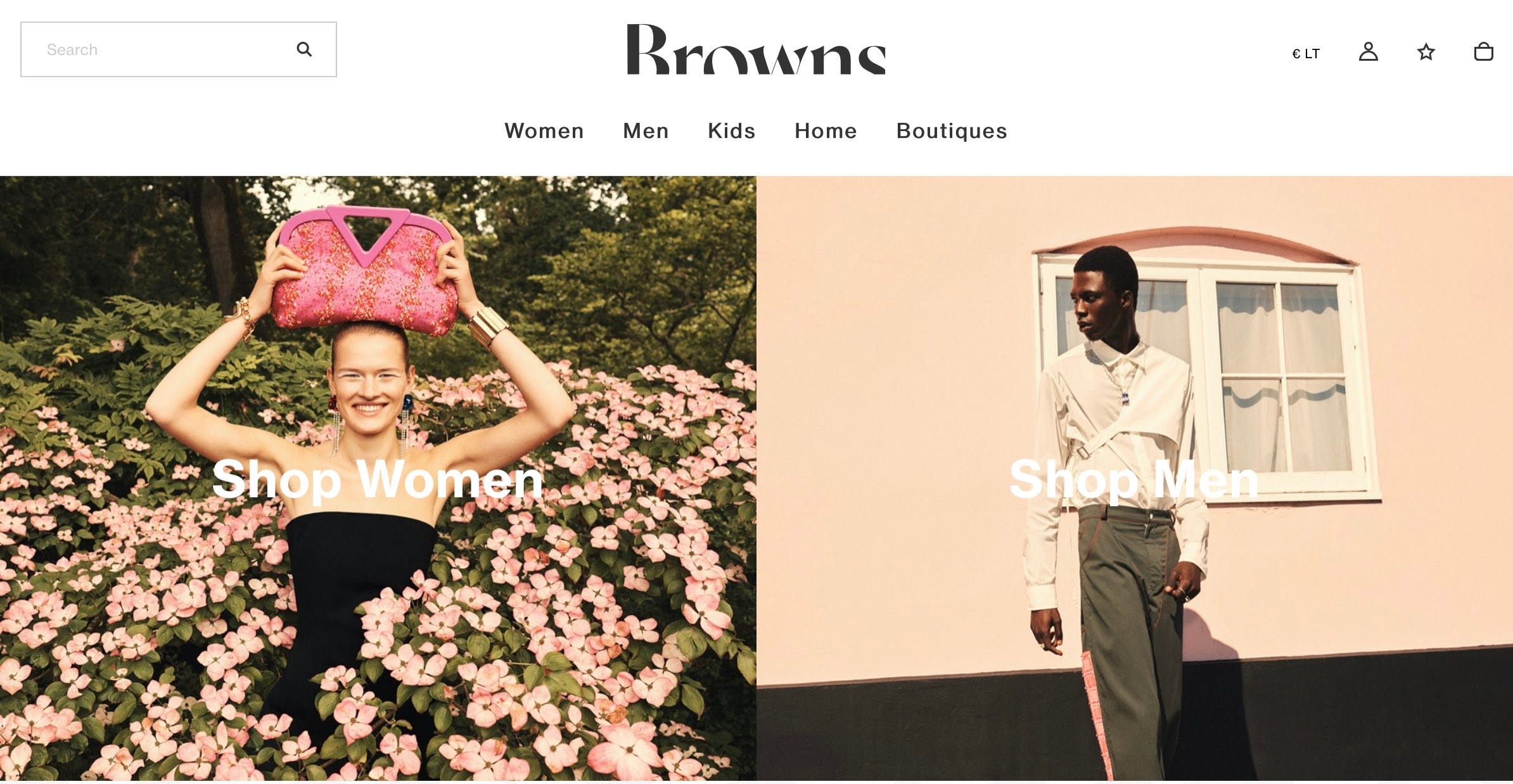Open the wishlist star icon
This screenshot has width=1513, height=784.
coord(1426,51)
